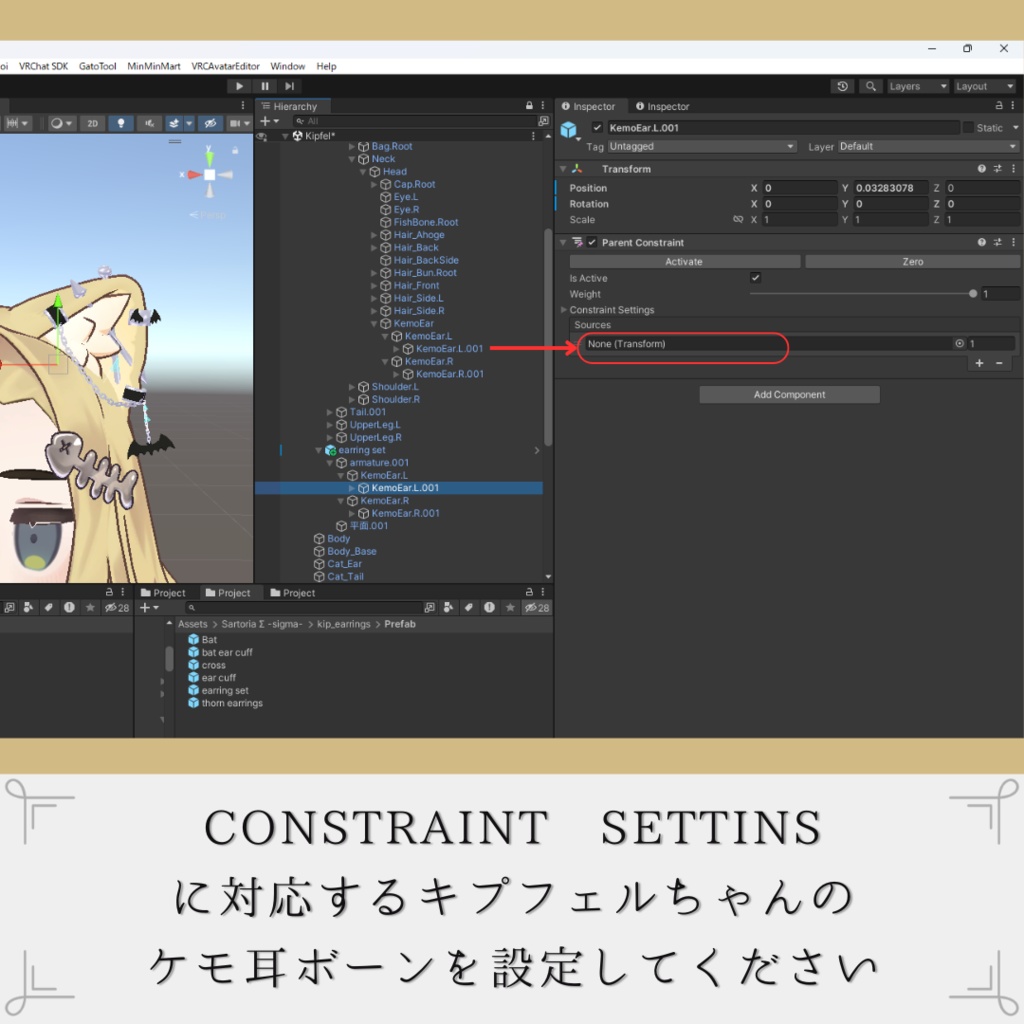The width and height of the screenshot is (1024, 1024).
Task: Open the MinMinMart menu
Action: 153,66
